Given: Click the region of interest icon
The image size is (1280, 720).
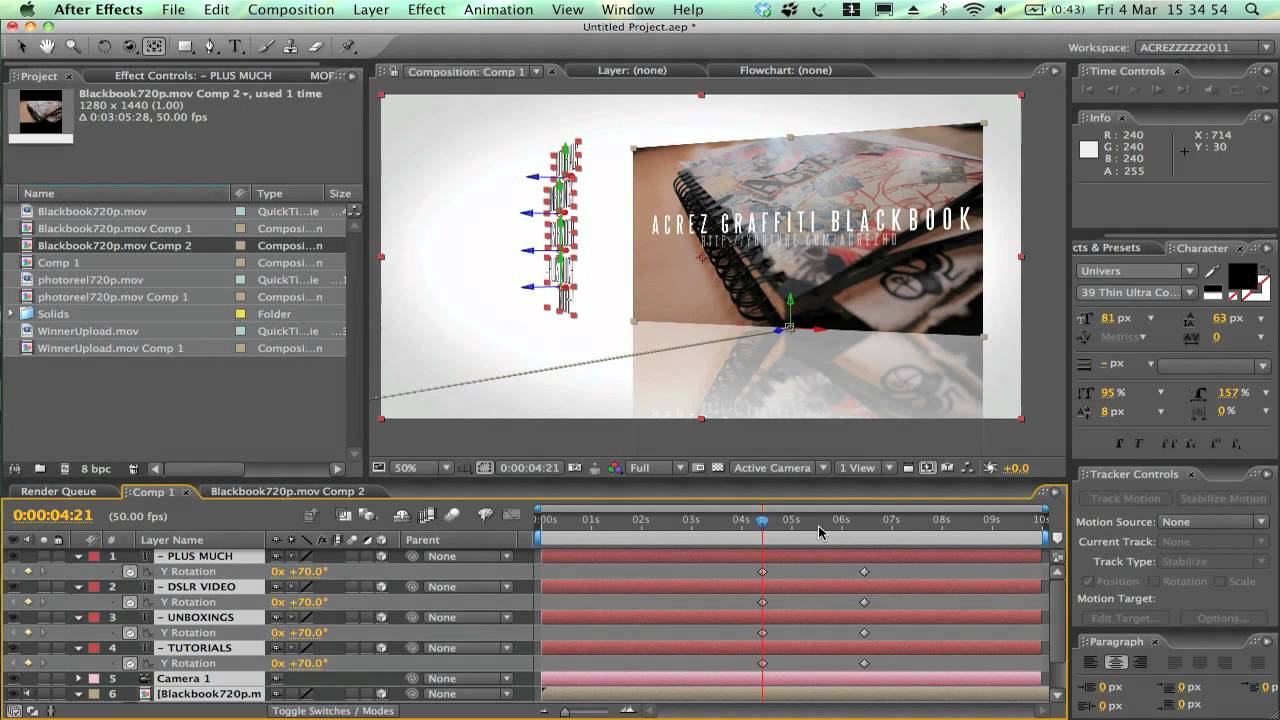Looking at the screenshot, I should (699, 467).
